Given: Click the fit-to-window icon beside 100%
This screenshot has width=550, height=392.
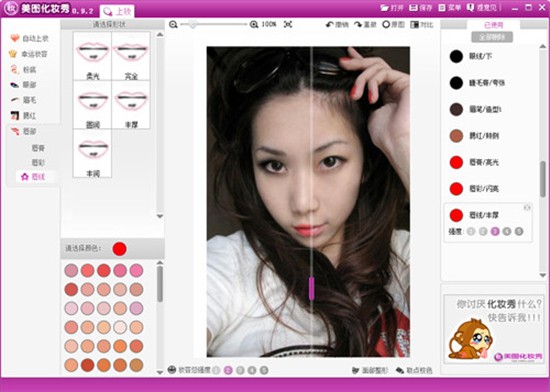Looking at the screenshot, I should pos(288,25).
